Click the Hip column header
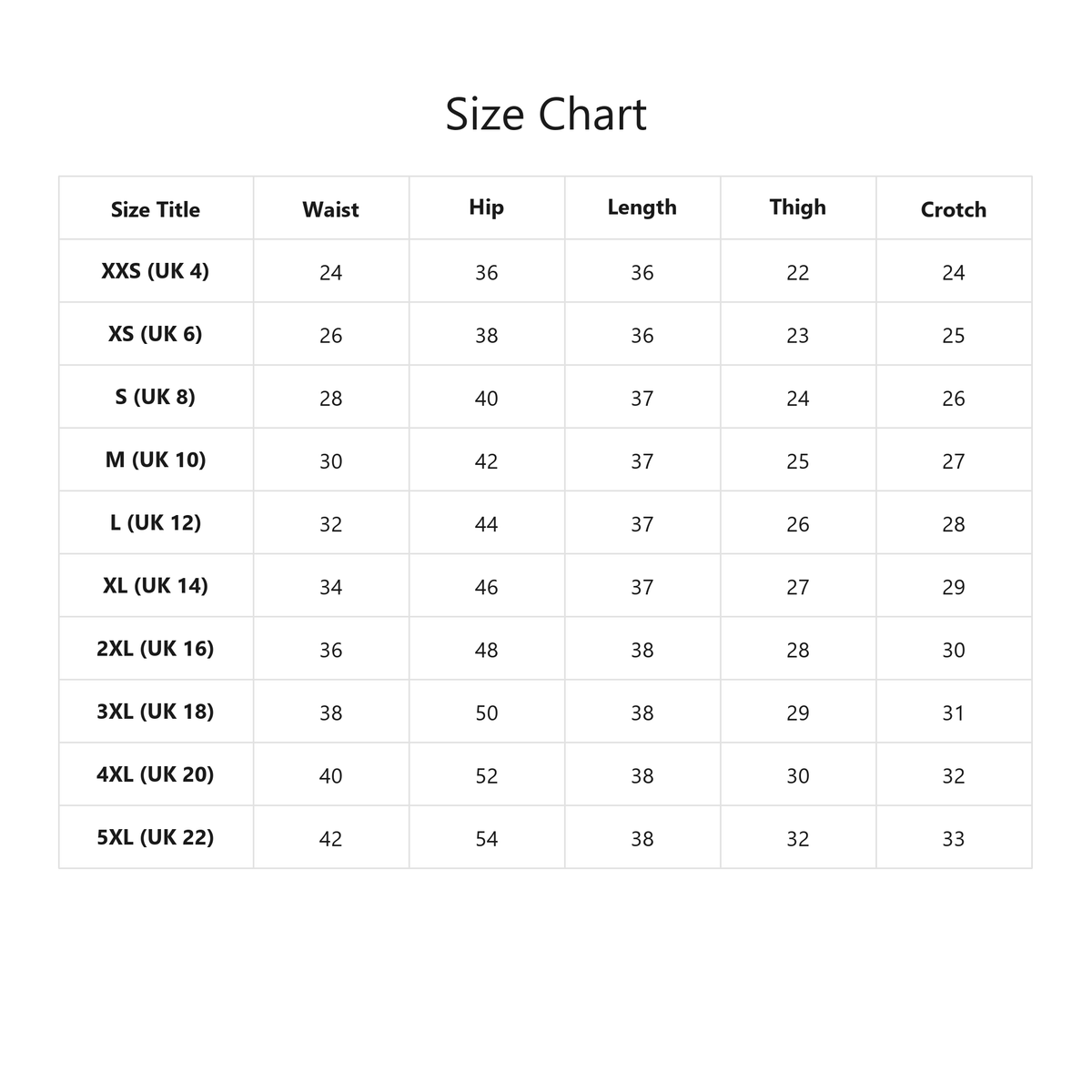 pos(486,207)
